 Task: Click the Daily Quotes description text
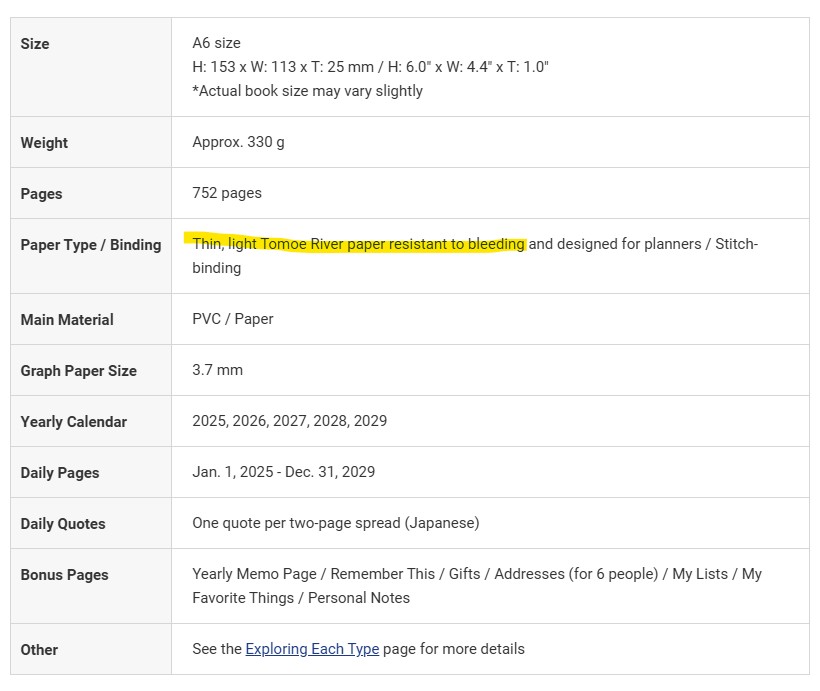click(335, 523)
